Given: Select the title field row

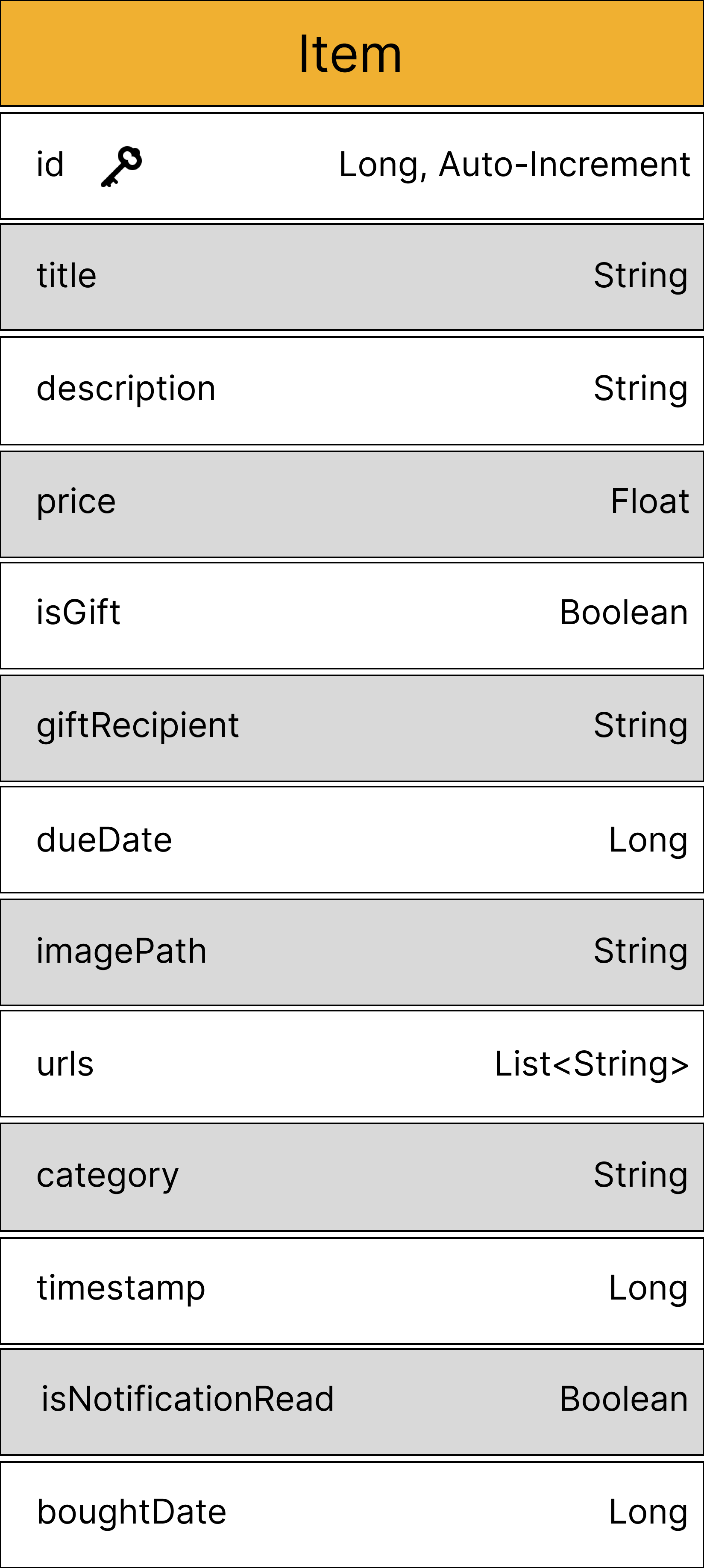Looking at the screenshot, I should (352, 277).
